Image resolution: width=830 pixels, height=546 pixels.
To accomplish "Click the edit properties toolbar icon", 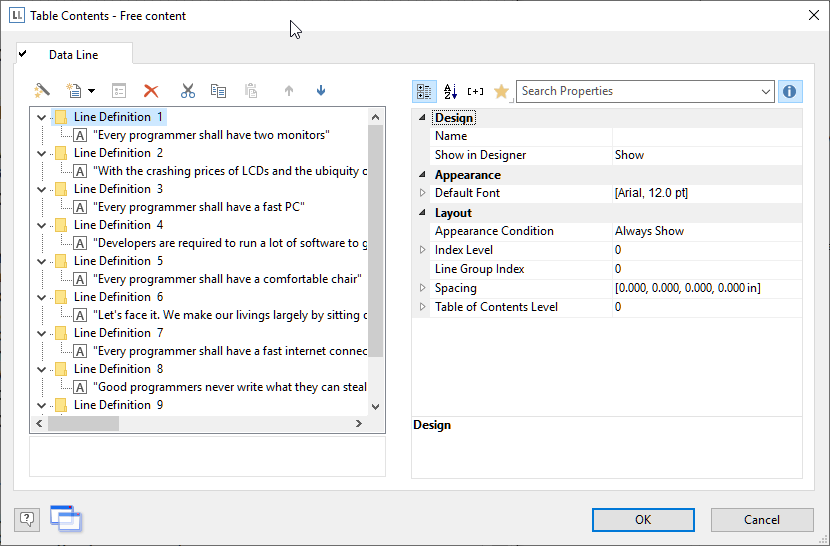I will coord(119,91).
